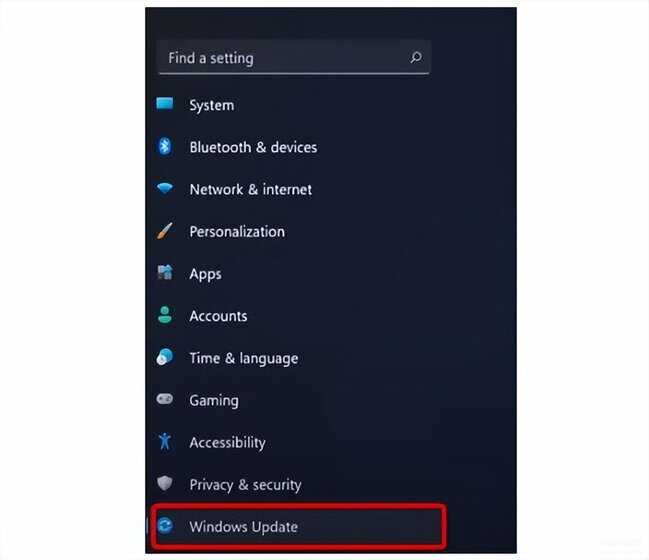Click the Bluetooth icon
This screenshot has height=560, width=649.
tap(165, 146)
